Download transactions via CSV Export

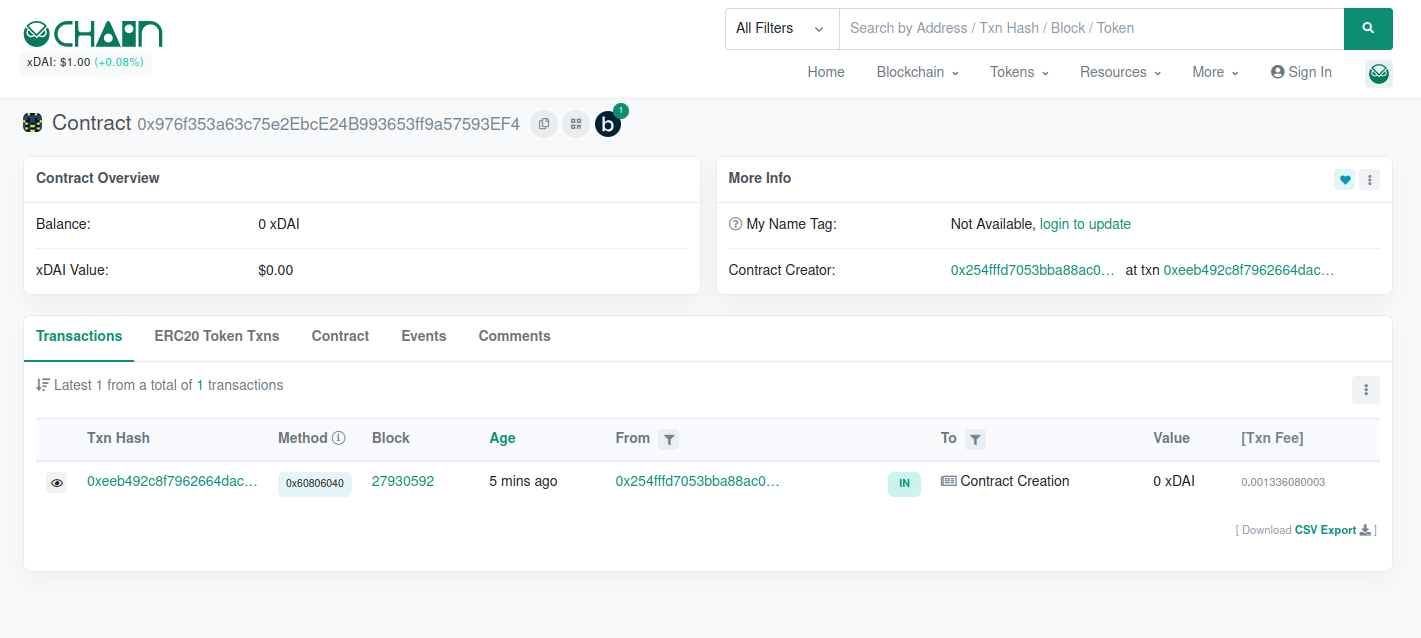1325,529
